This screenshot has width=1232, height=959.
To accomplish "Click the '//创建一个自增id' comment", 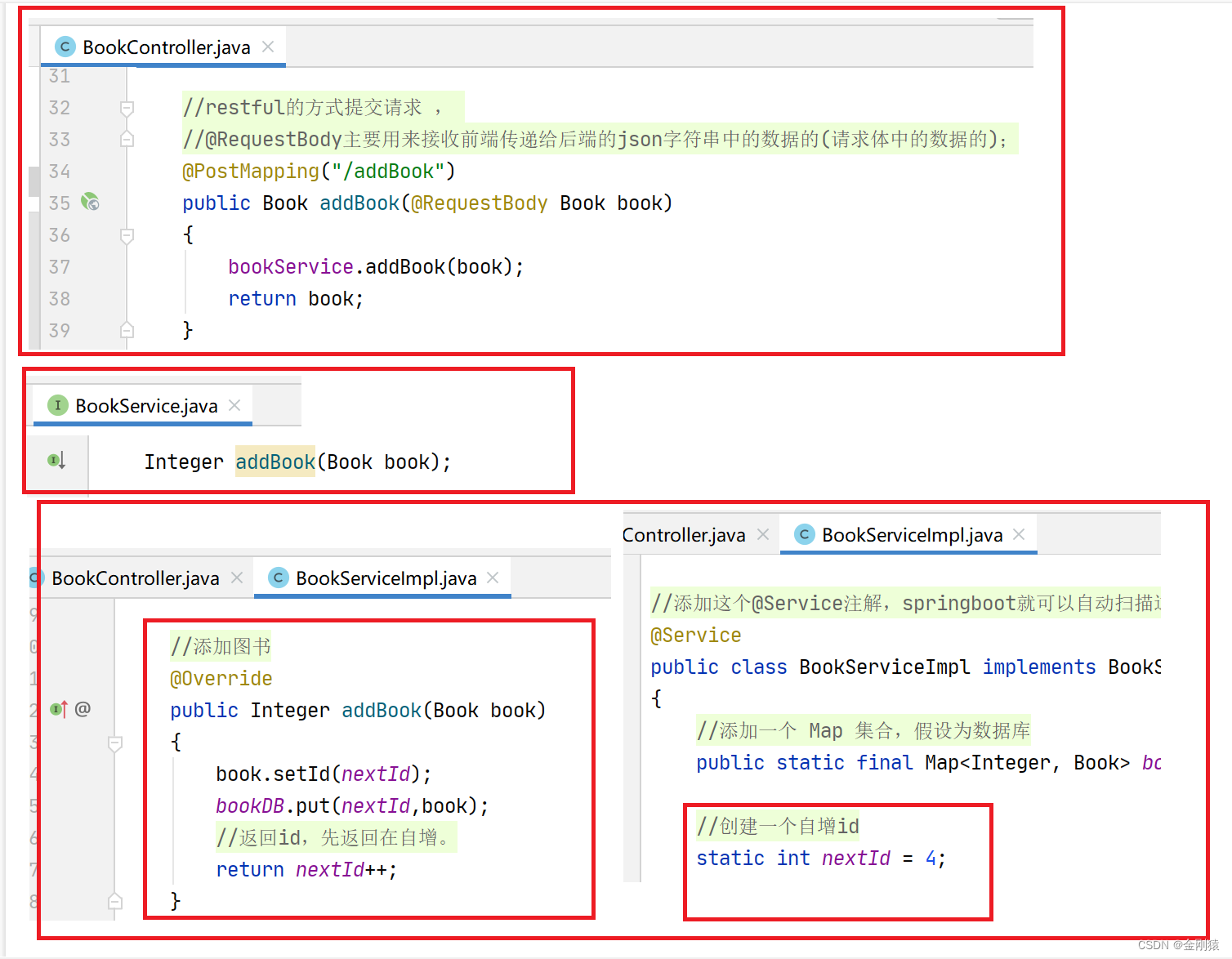I will click(x=778, y=826).
